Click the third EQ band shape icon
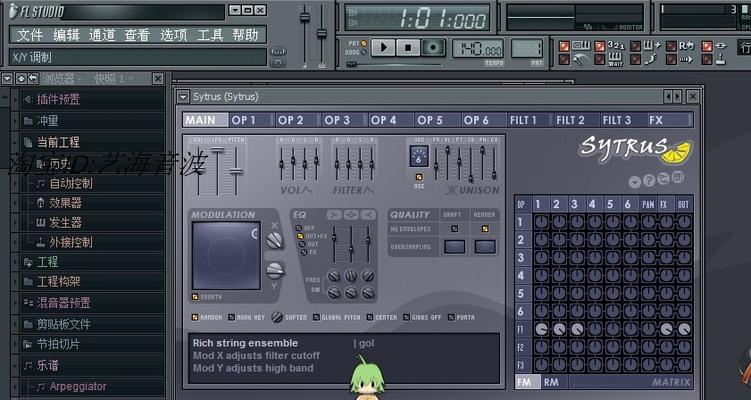This screenshot has height=400, width=751. (x=368, y=215)
